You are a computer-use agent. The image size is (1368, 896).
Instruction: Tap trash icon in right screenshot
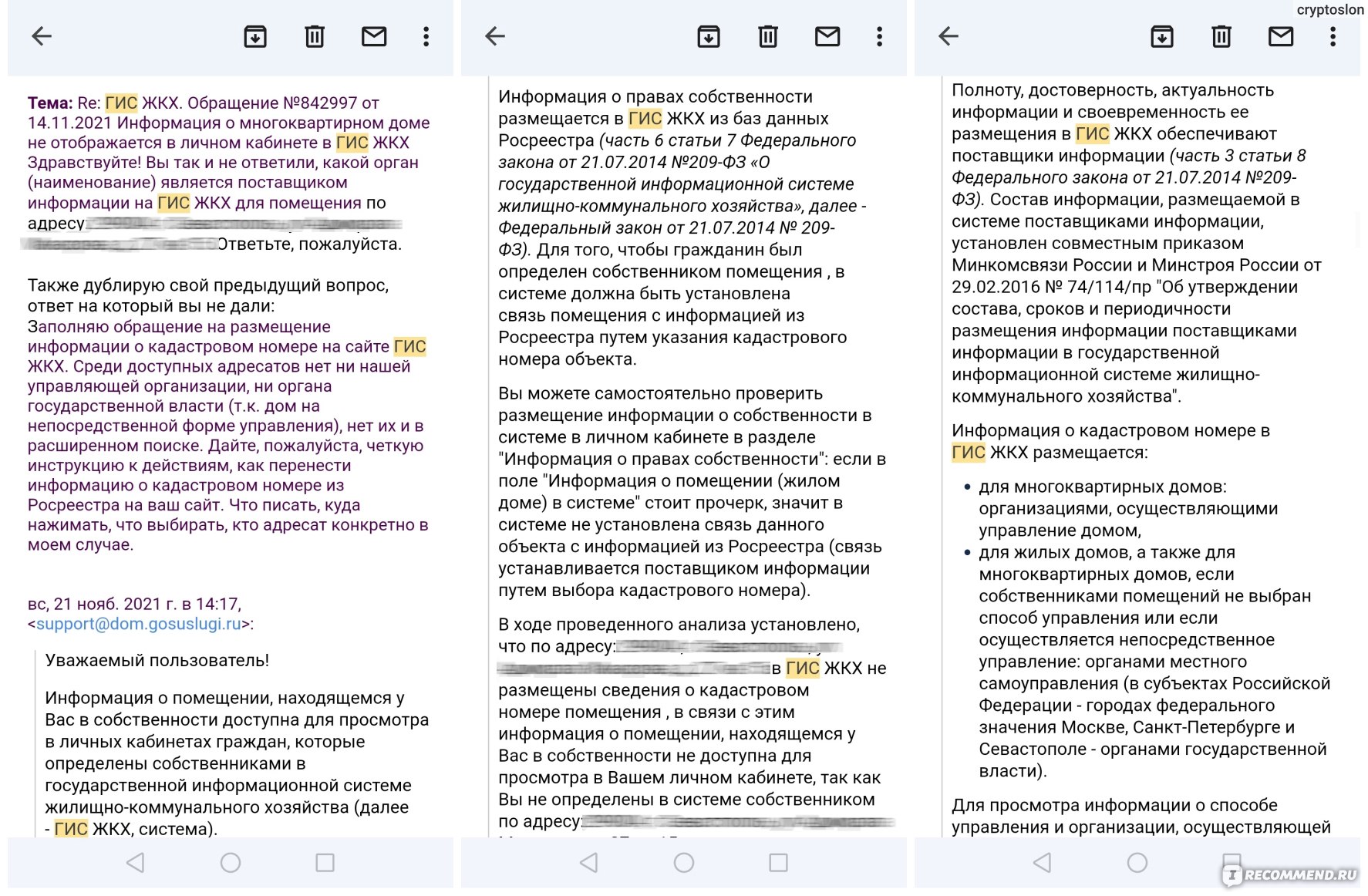point(1221,36)
